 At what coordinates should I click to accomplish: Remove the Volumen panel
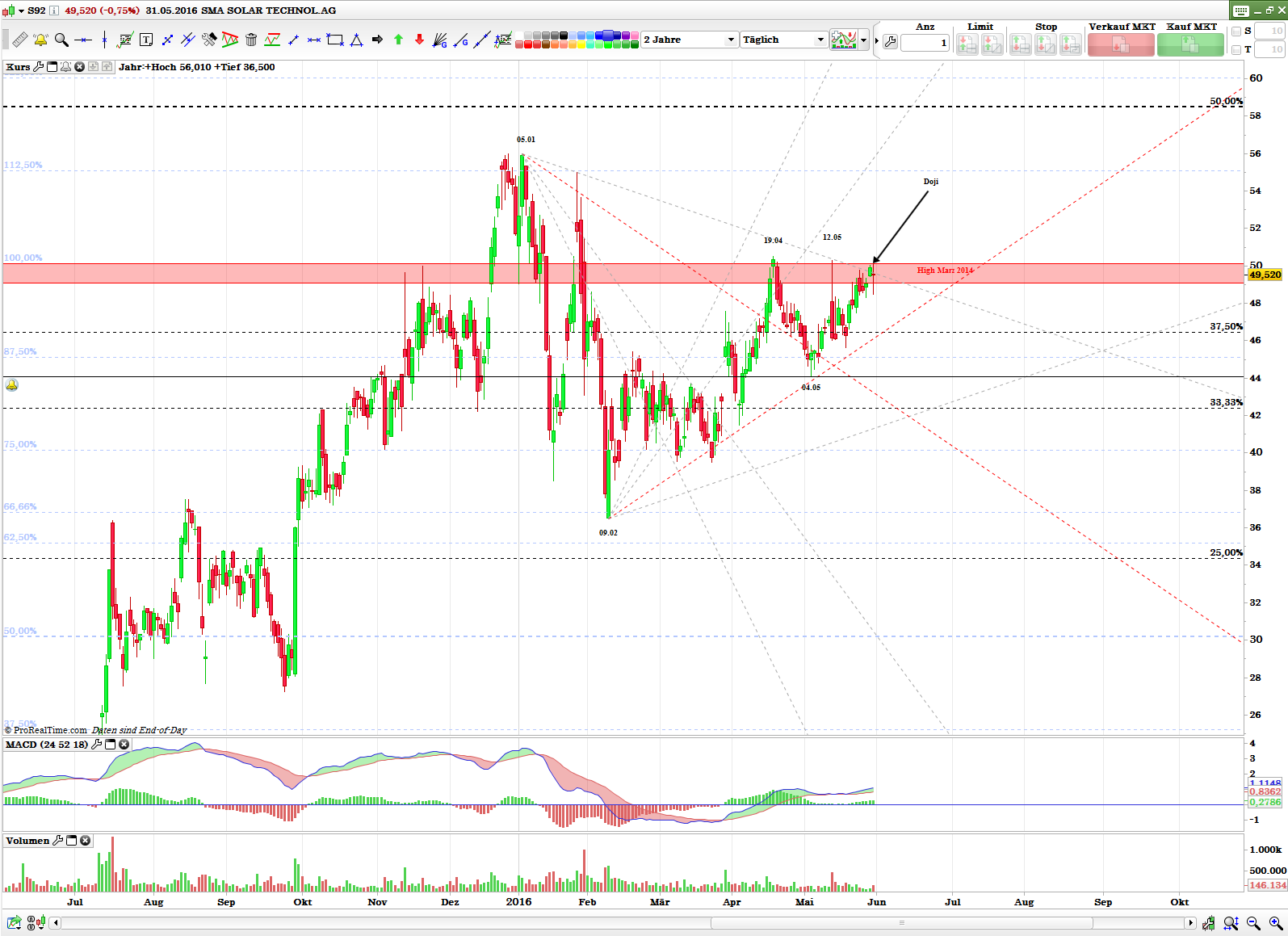click(85, 841)
